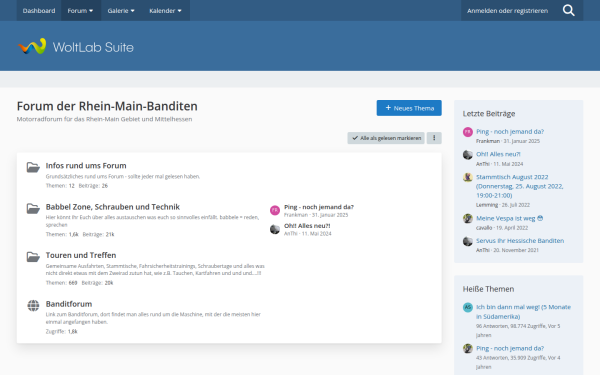
Task: Click Anmelden oder registrieren
Action: click(507, 10)
